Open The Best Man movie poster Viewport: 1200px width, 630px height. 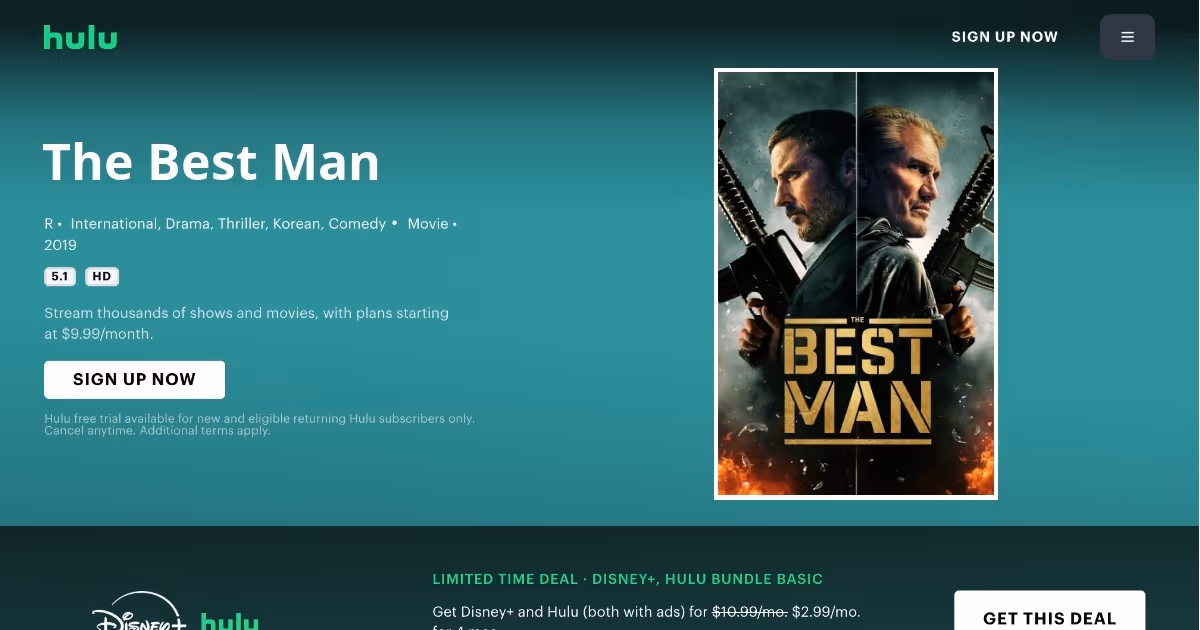(856, 284)
